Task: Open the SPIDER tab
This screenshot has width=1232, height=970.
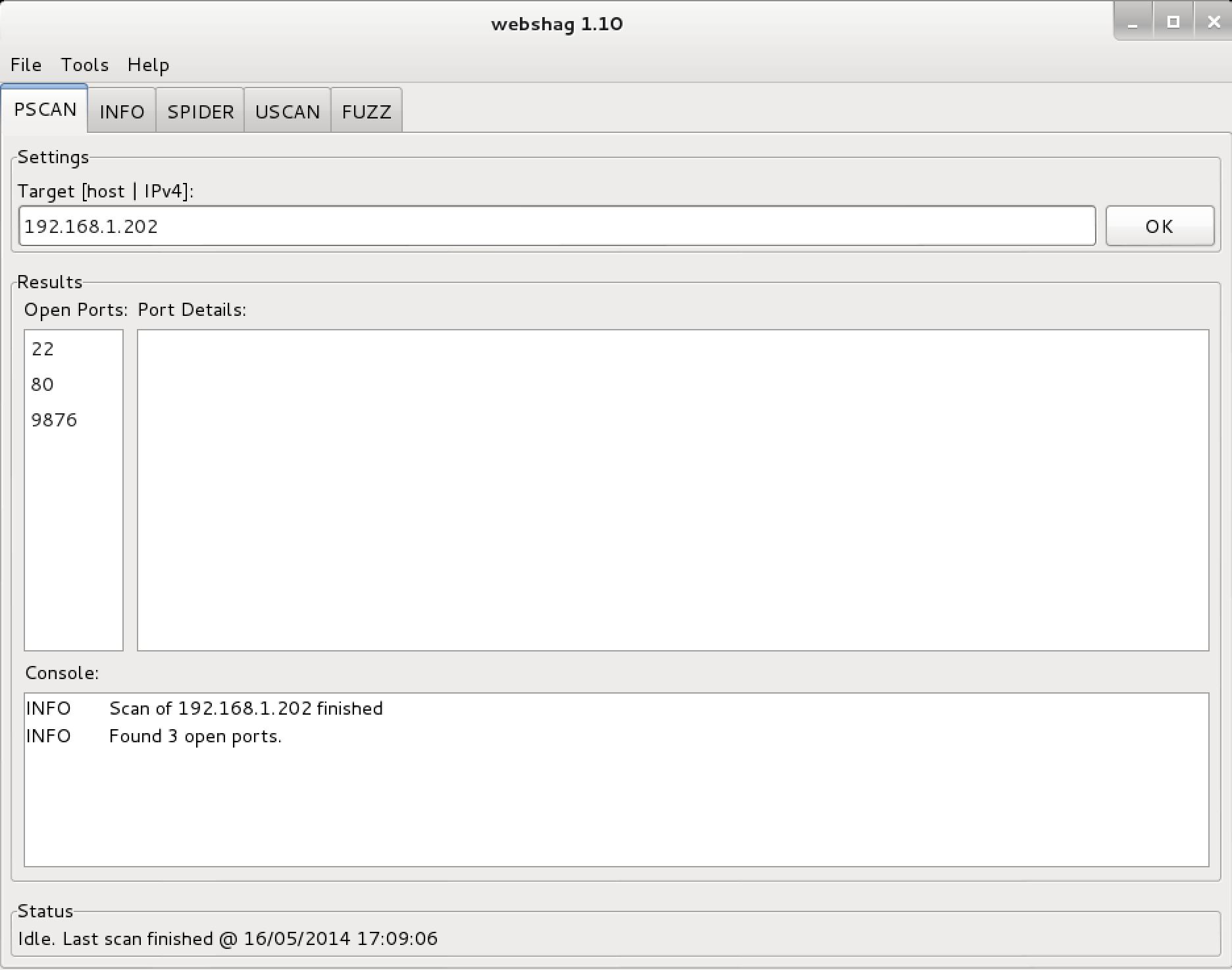Action: 200,111
